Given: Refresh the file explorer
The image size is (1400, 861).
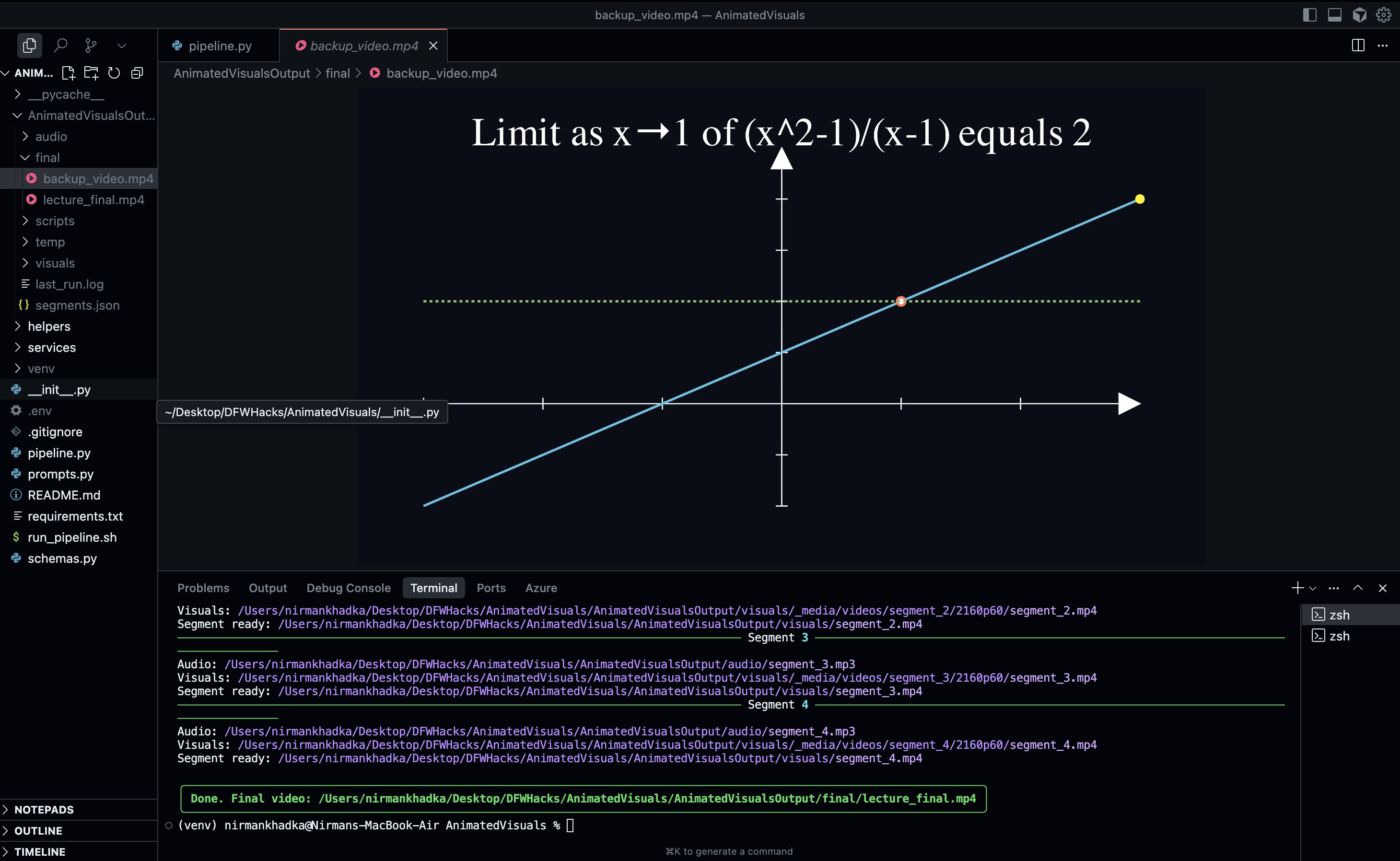Looking at the screenshot, I should [114, 73].
